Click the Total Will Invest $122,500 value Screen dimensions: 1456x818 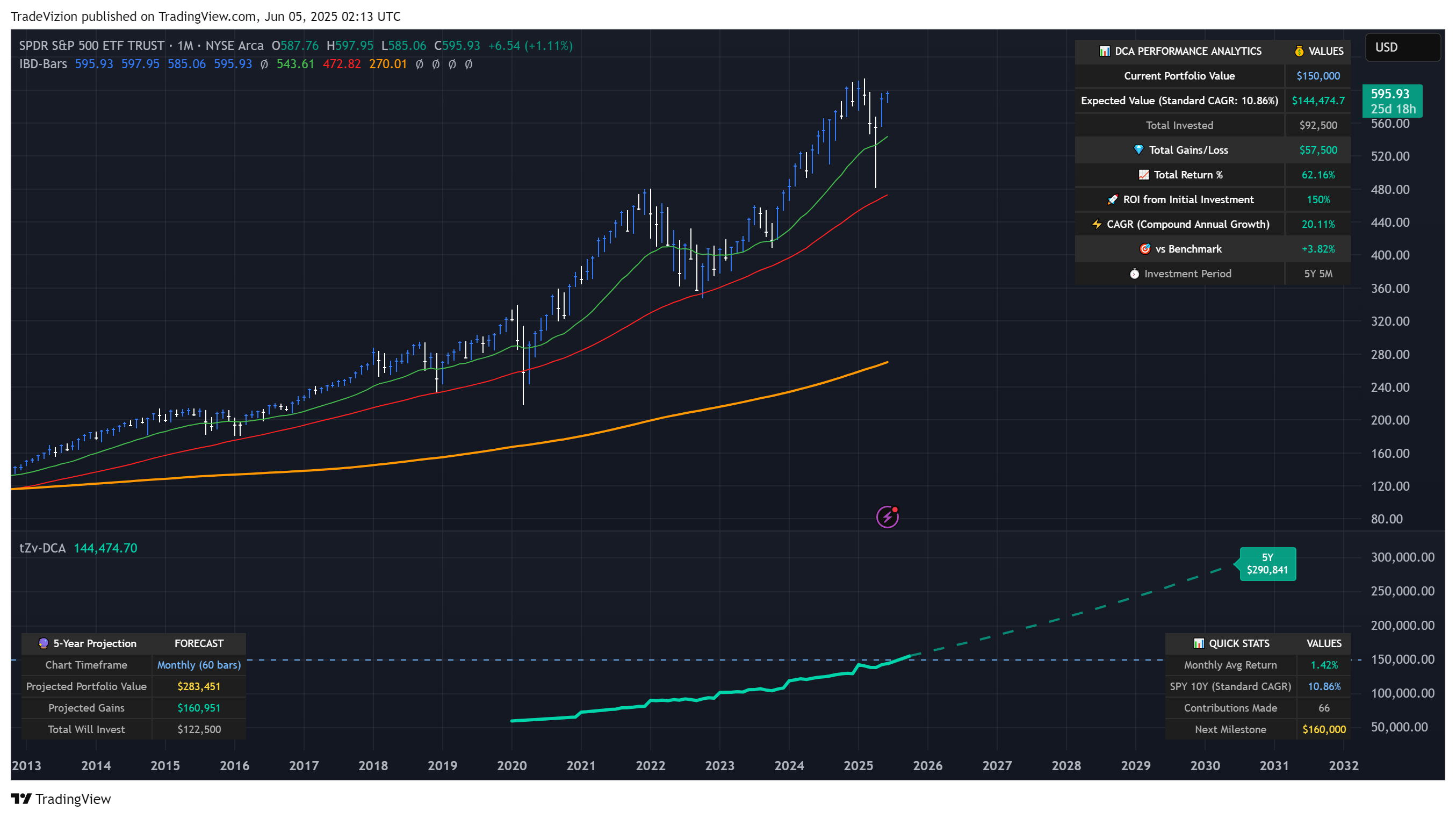coord(199,729)
